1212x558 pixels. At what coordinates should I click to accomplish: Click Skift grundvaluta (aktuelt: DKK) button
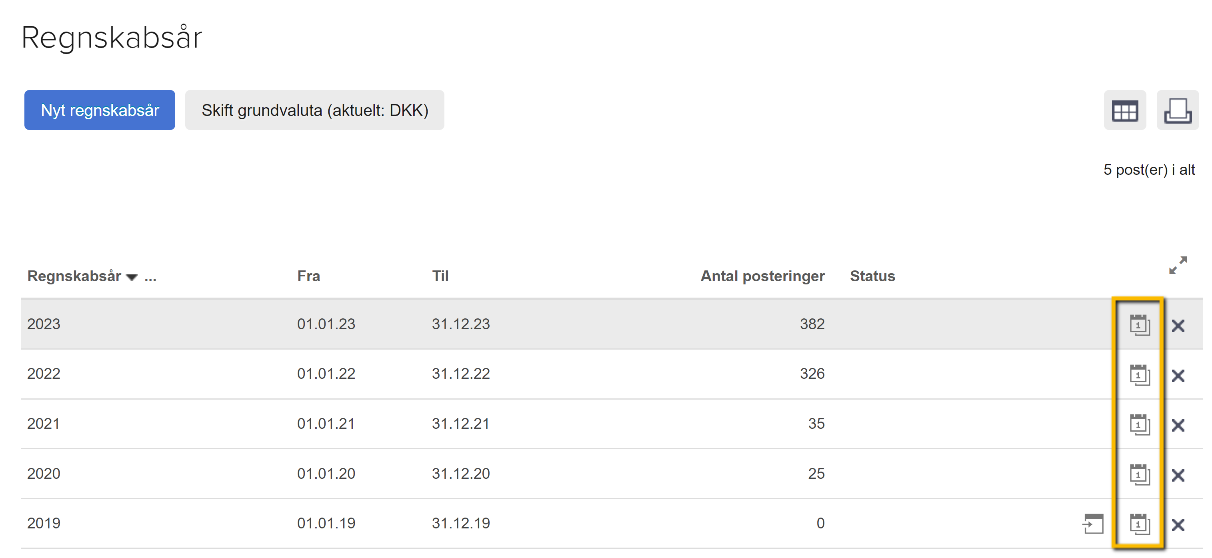[314, 110]
